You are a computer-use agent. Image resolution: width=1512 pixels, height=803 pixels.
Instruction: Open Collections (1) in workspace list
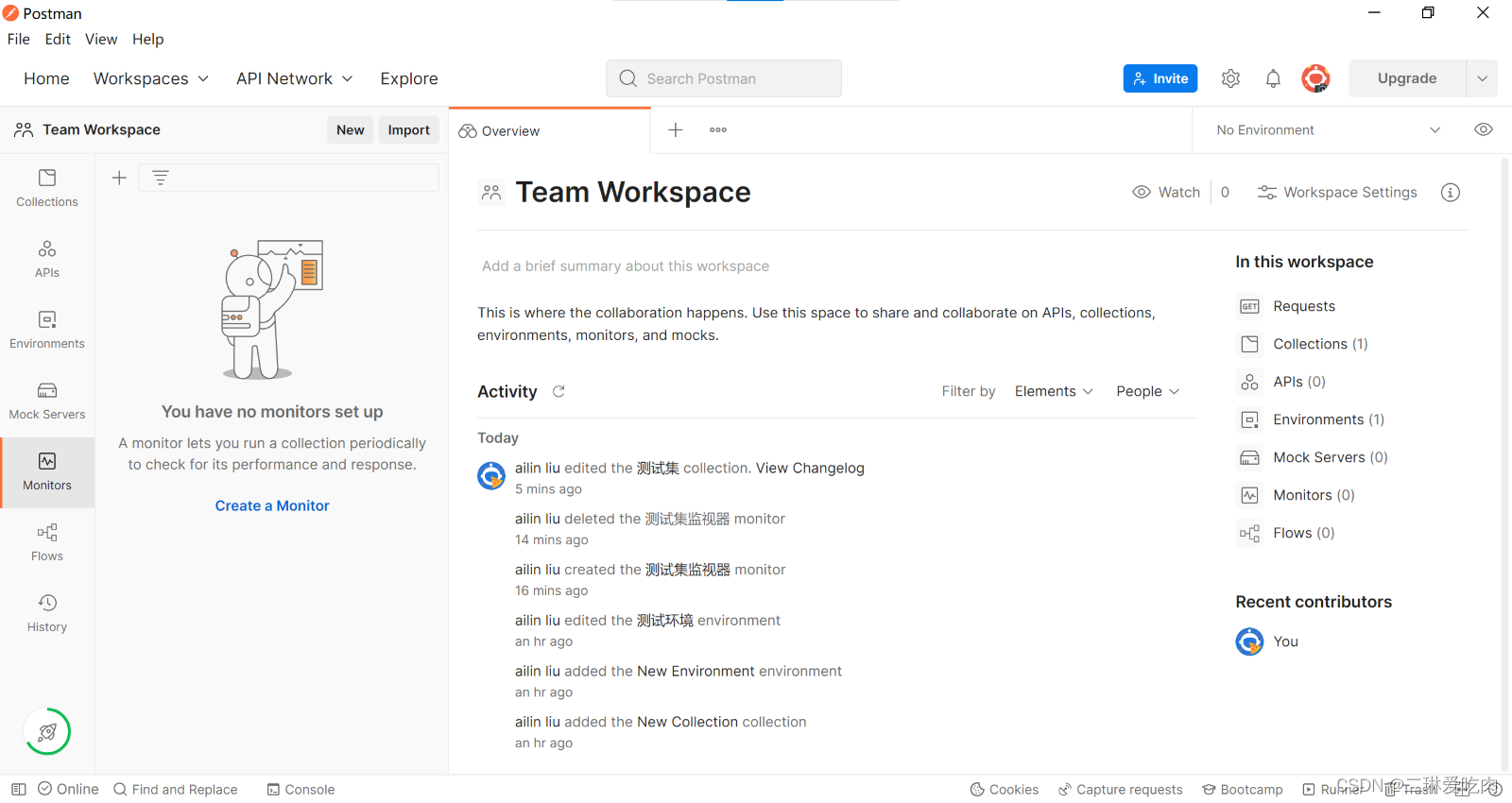tap(1304, 344)
